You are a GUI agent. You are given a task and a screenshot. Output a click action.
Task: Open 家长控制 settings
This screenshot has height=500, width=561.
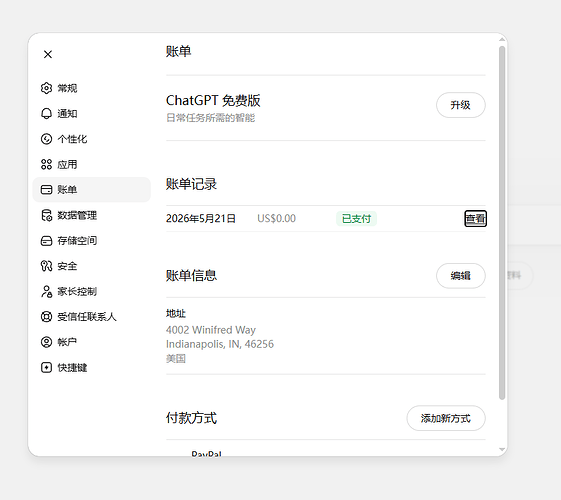[91, 291]
